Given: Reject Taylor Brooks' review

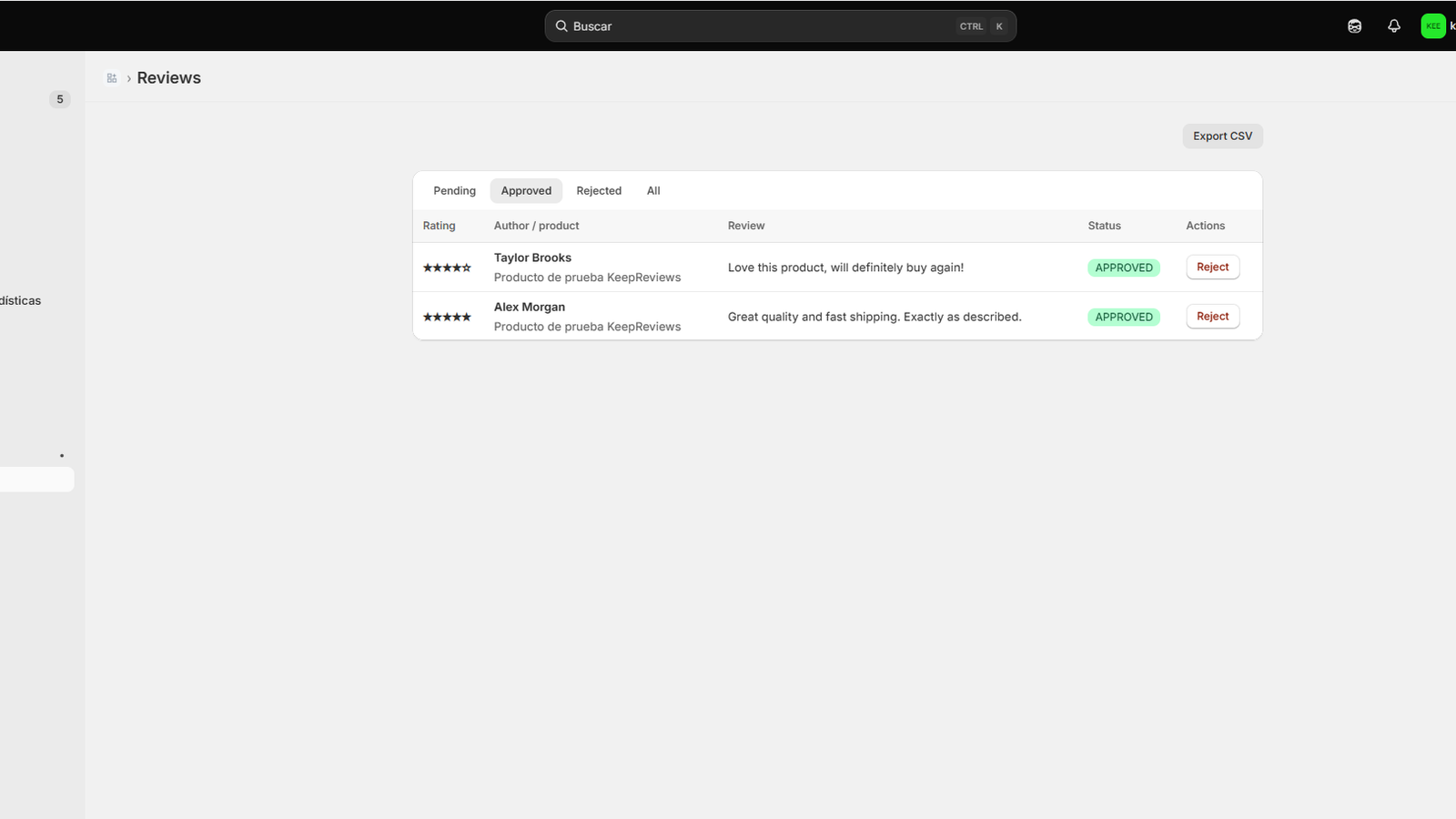Looking at the screenshot, I should click(1212, 268).
